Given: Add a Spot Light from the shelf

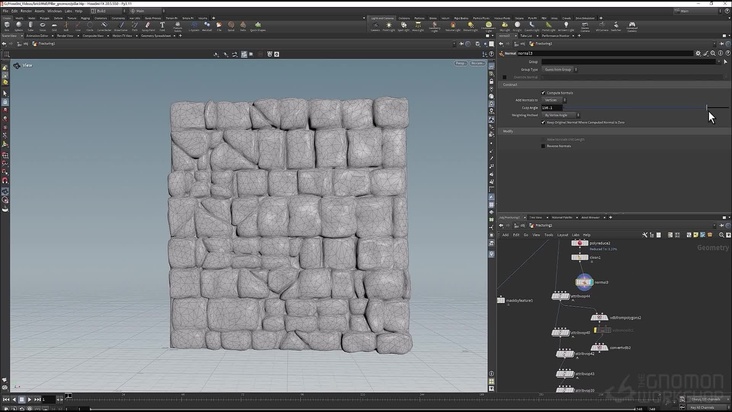Looking at the screenshot, I should 403,27.
